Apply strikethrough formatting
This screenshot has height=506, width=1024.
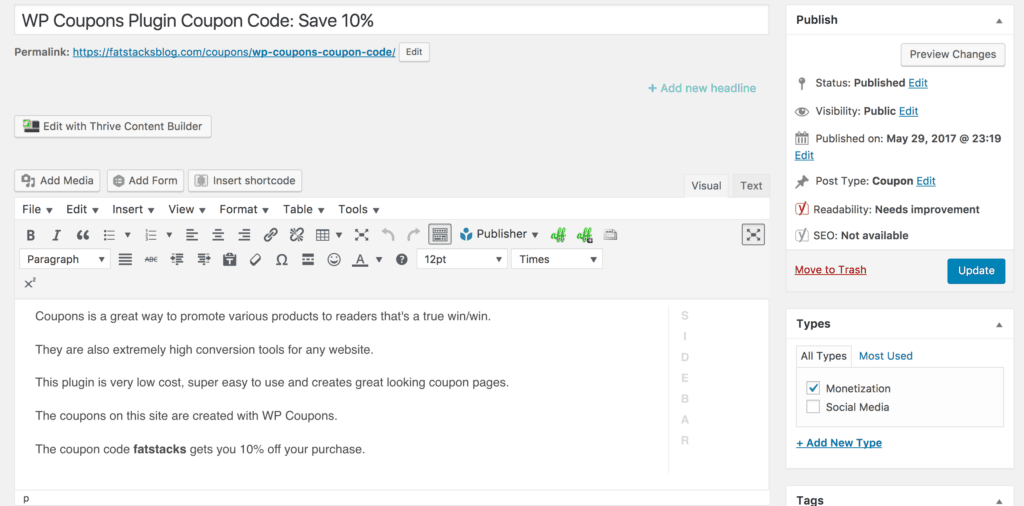coord(151,259)
